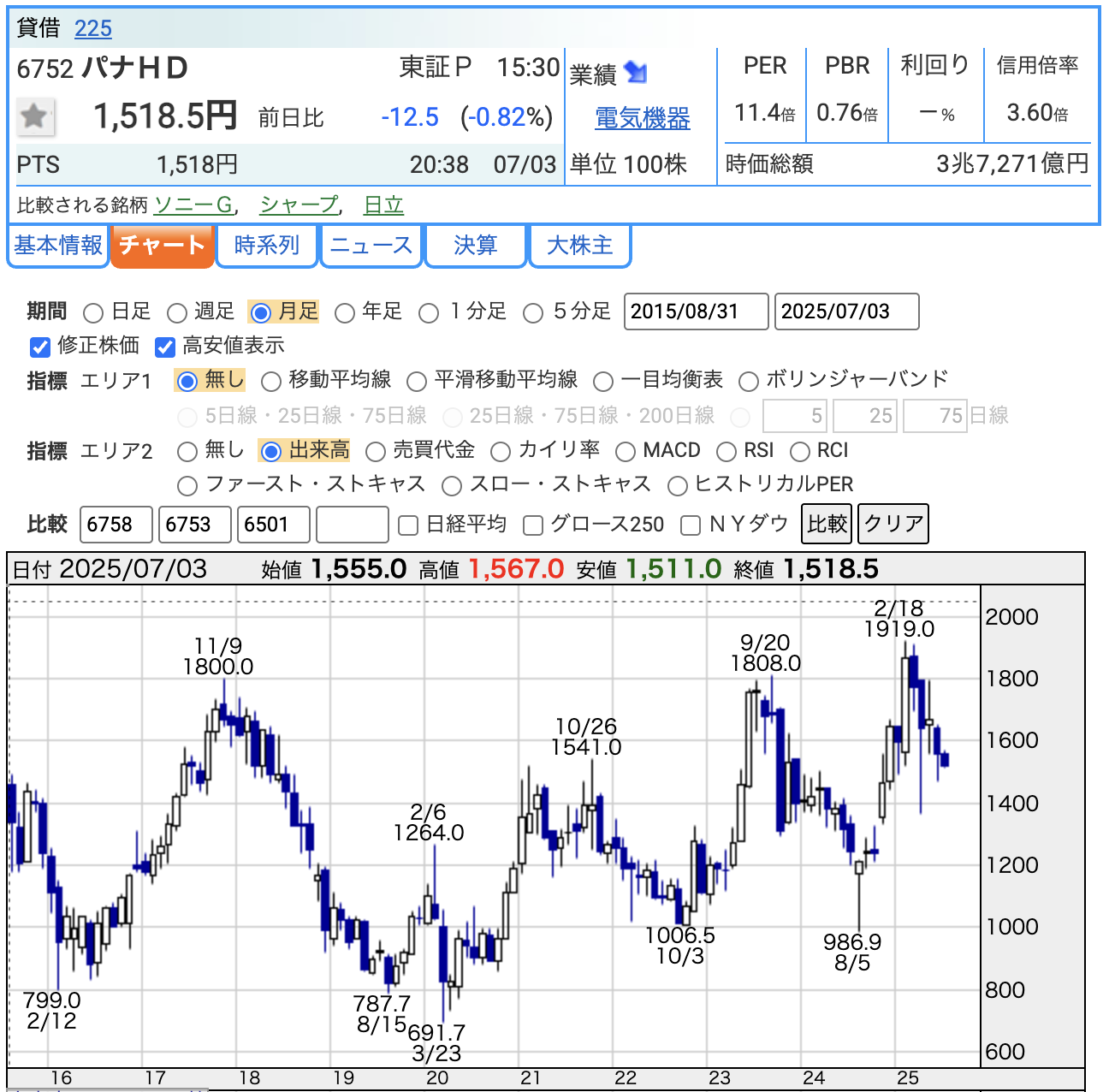Click comparison code field 6753
This screenshot has height=1092, width=1109.
(195, 525)
